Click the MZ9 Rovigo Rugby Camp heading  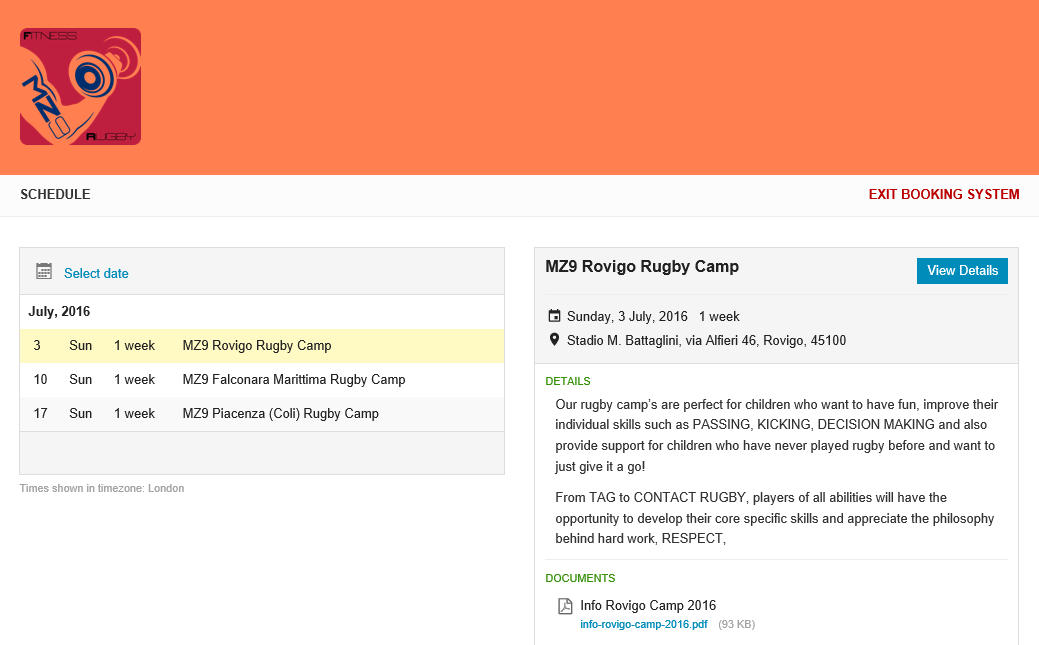pyautogui.click(x=642, y=267)
